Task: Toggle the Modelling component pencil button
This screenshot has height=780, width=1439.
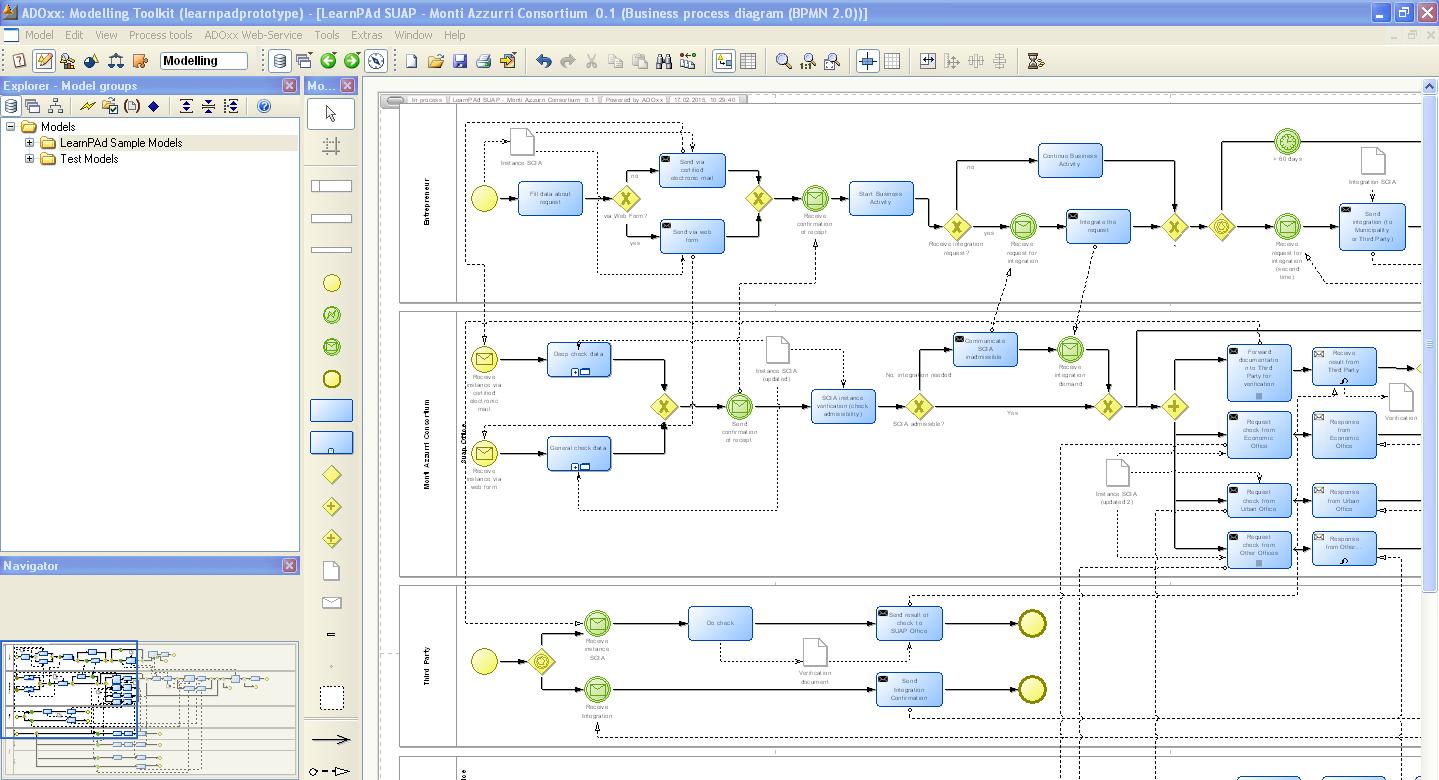Action: coord(44,61)
